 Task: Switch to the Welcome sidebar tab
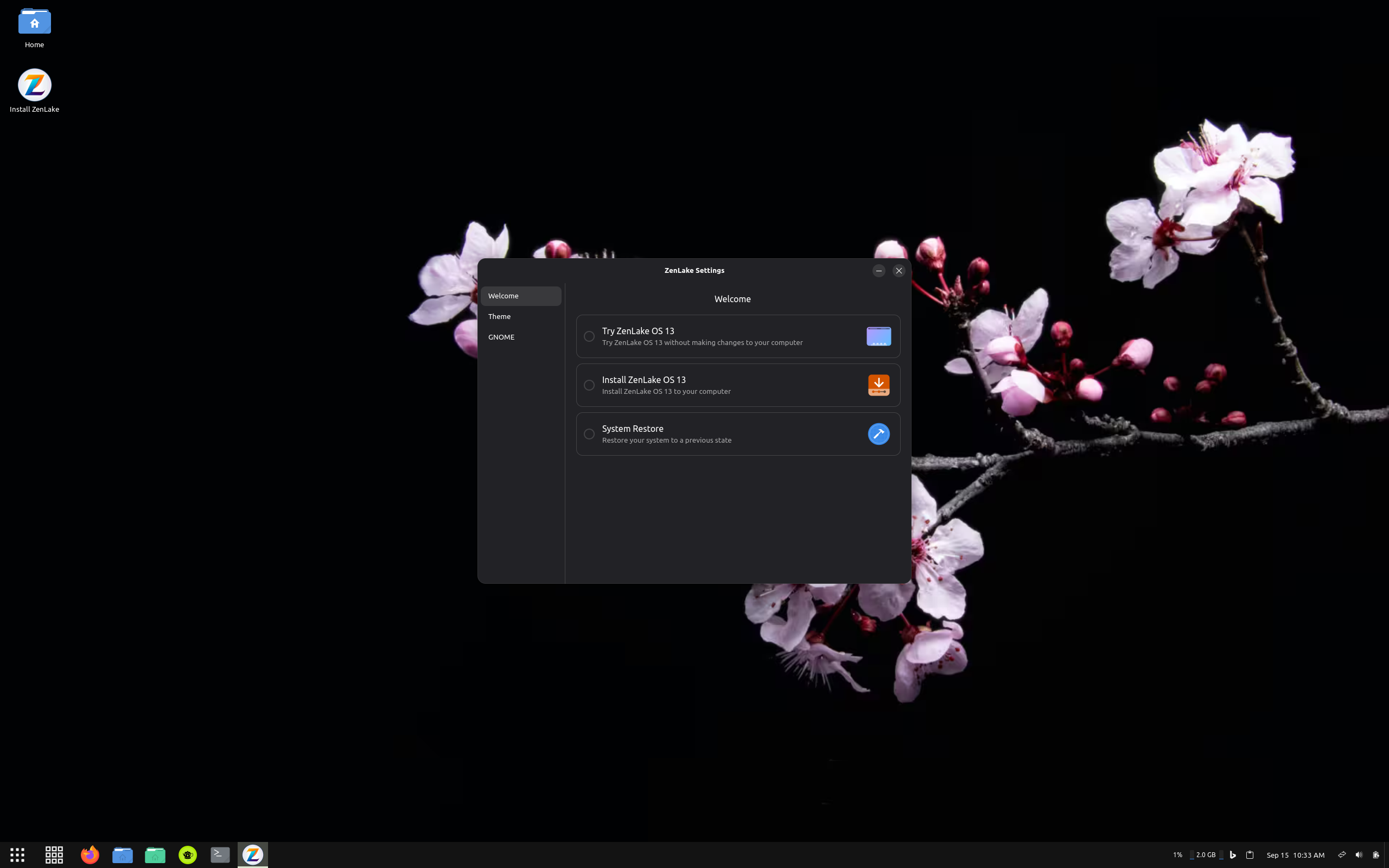tap(521, 296)
